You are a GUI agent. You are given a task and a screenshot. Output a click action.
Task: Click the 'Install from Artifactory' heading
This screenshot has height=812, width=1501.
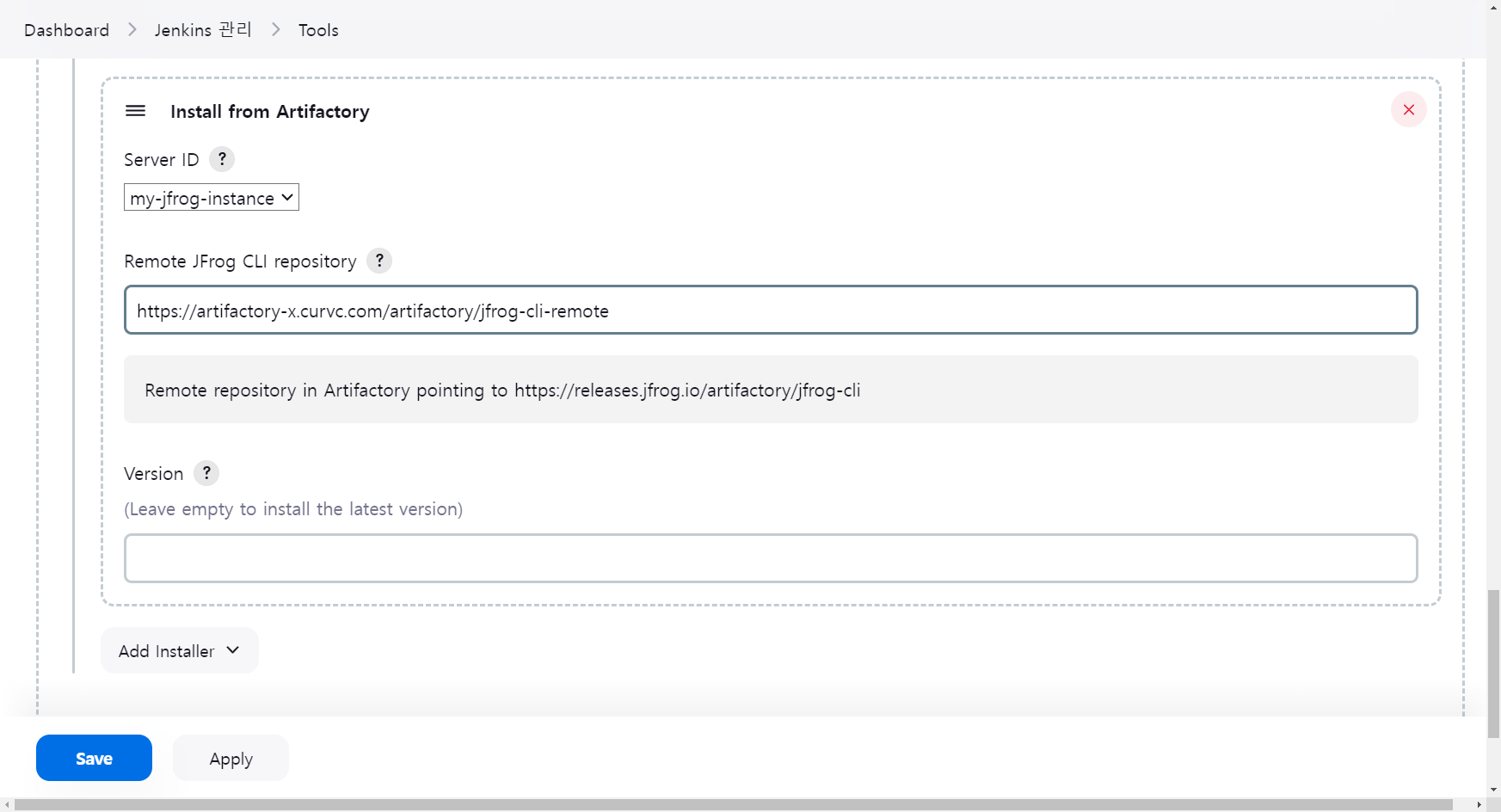pos(270,111)
